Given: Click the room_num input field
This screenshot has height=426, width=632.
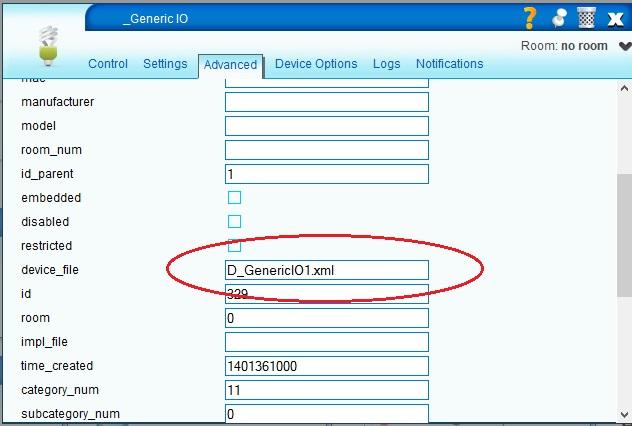Looking at the screenshot, I should point(327,150).
